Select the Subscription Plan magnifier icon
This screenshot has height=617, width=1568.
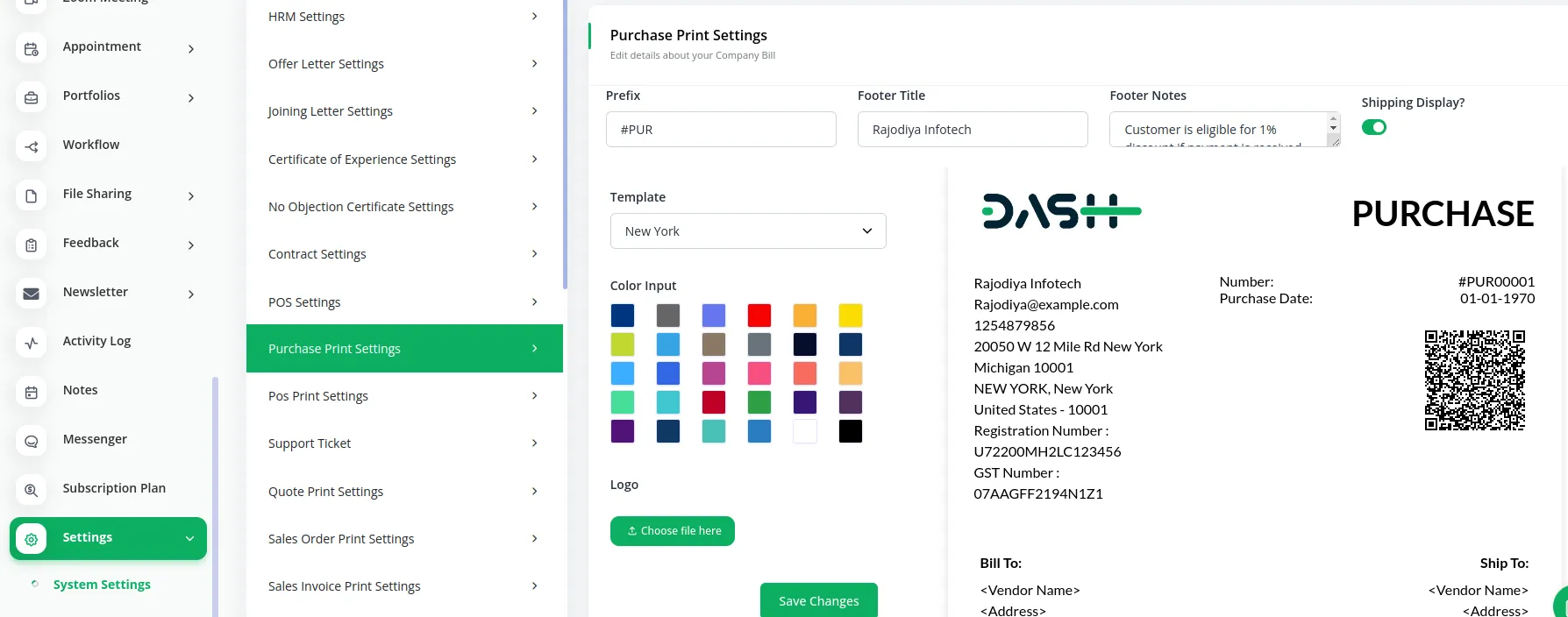click(31, 489)
